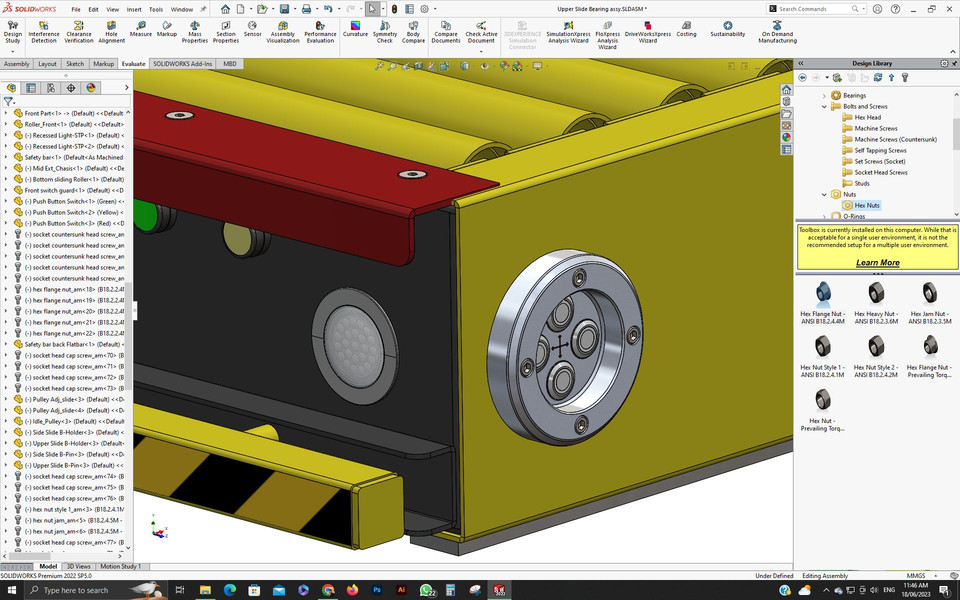Collapse the Nuts folder tree

point(824,194)
